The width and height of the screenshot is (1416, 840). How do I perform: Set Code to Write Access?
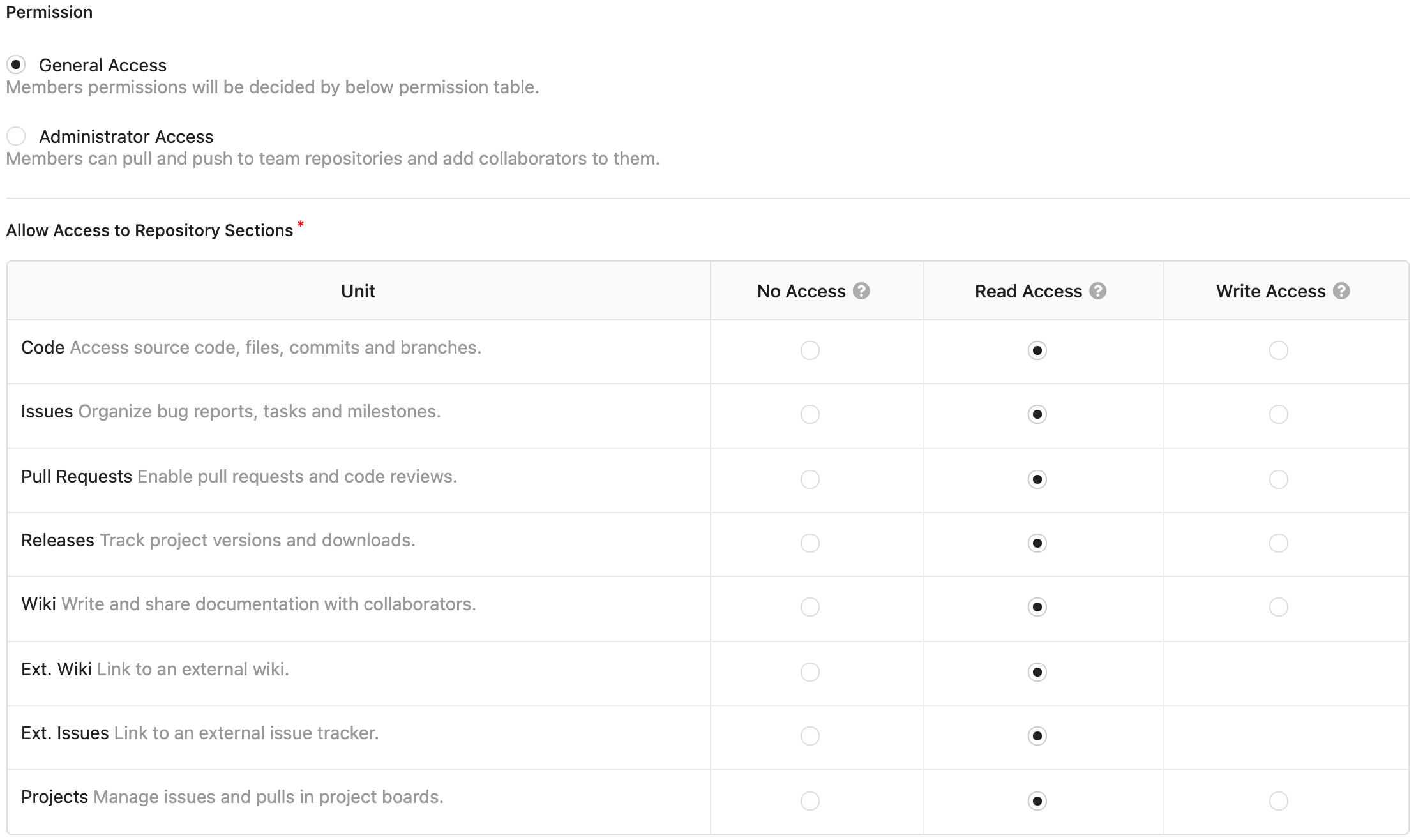pos(1279,350)
